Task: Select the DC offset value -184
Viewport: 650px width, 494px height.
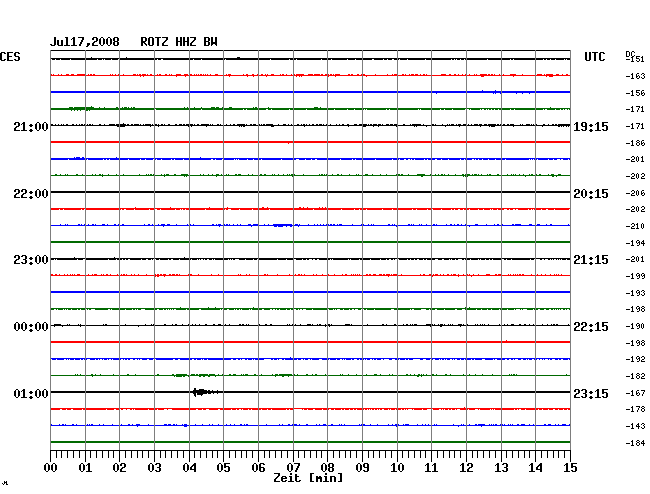Action: click(635, 443)
